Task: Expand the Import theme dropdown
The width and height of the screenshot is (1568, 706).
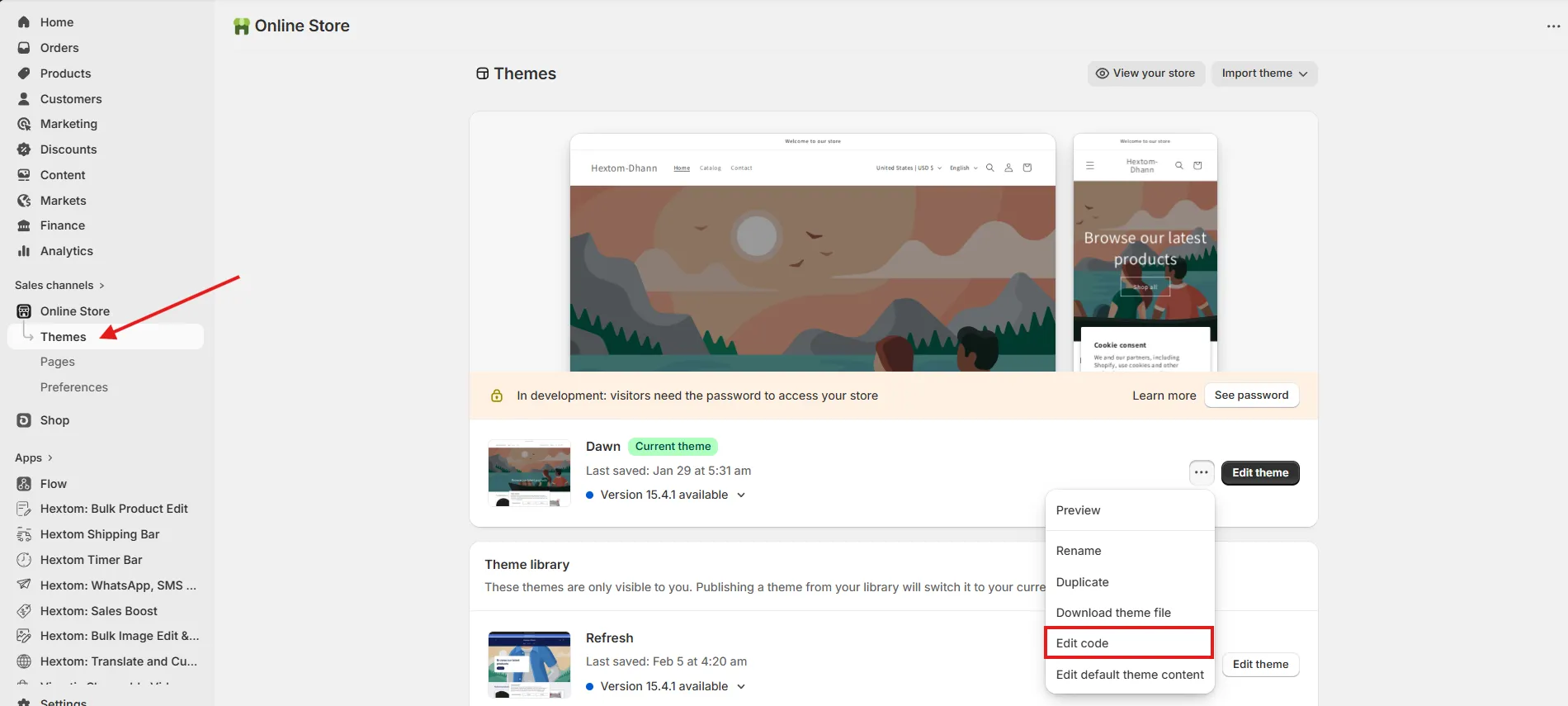Action: tap(1264, 73)
